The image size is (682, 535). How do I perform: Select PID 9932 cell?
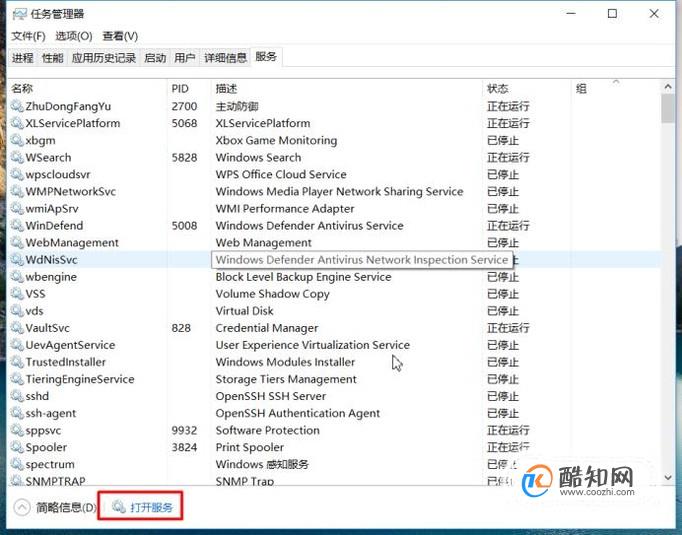(184, 430)
